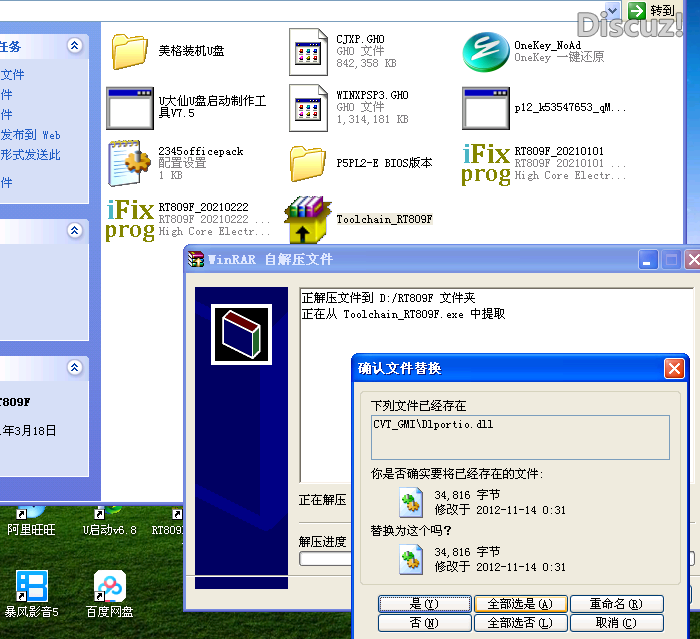Open the U大仙U盘启动制作工具V7.5 icon
This screenshot has height=639, width=700.
tap(129, 108)
